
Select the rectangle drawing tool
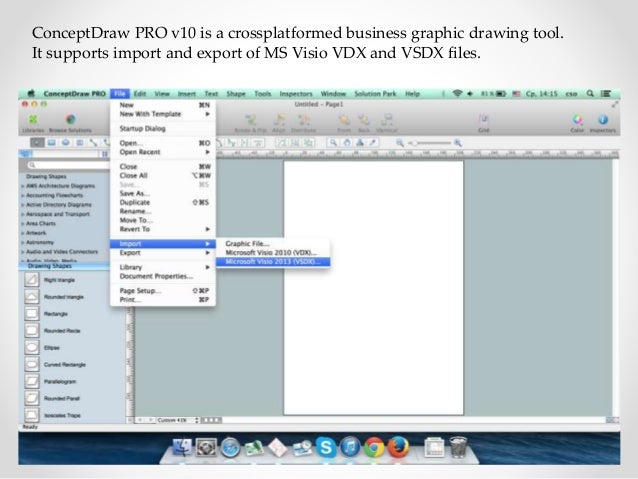51,143
